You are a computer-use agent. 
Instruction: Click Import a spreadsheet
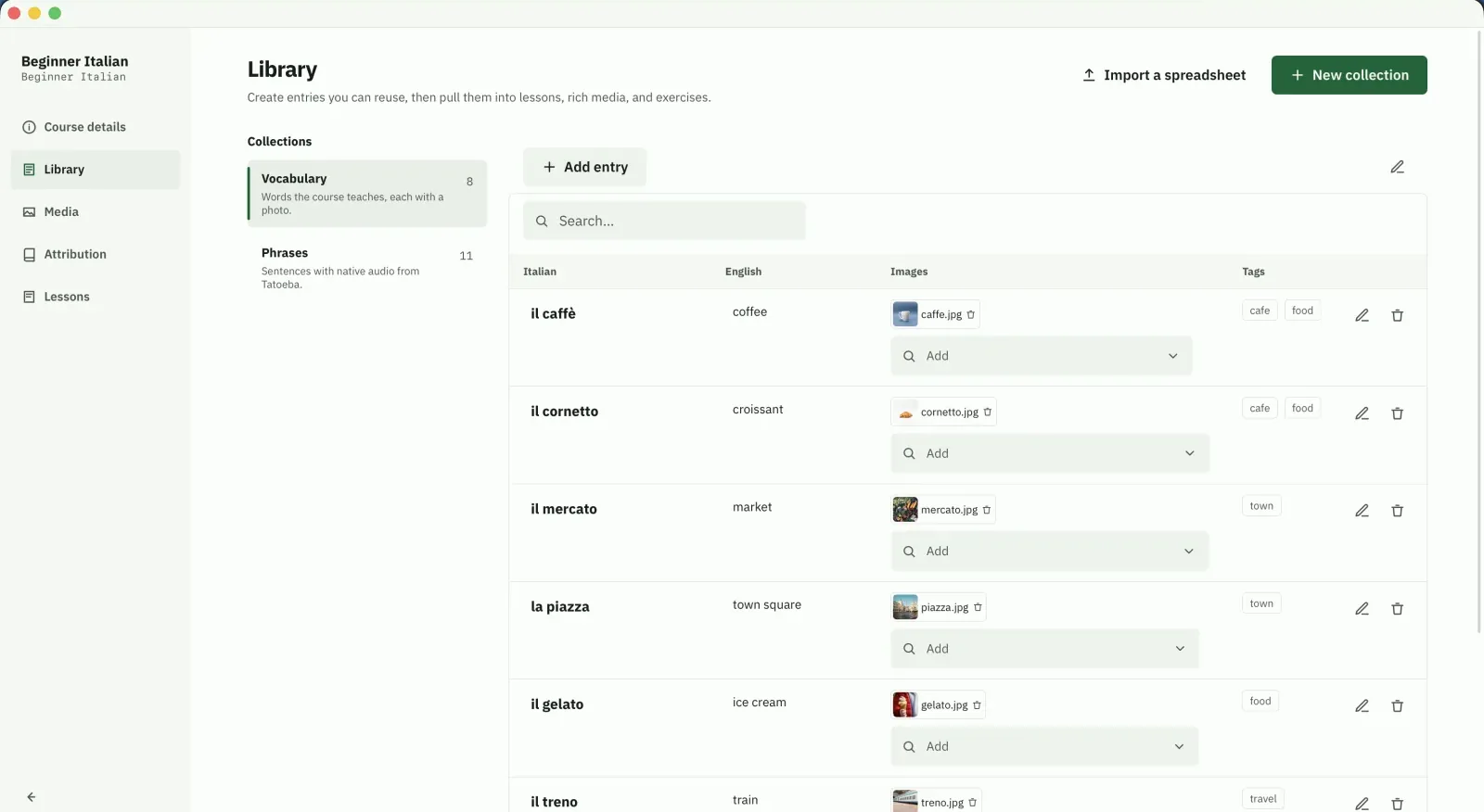pyautogui.click(x=1164, y=75)
